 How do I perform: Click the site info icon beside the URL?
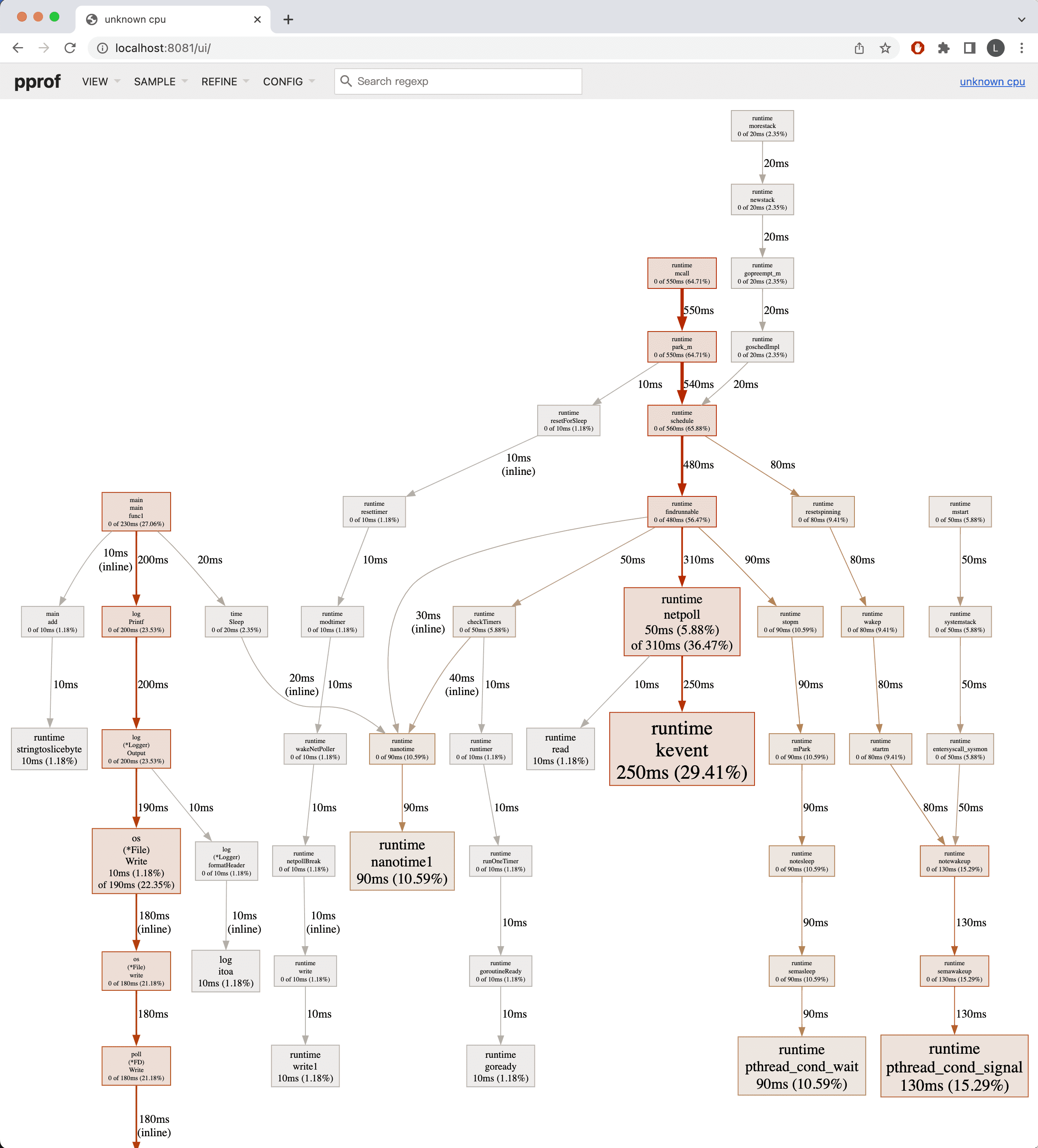pos(102,48)
